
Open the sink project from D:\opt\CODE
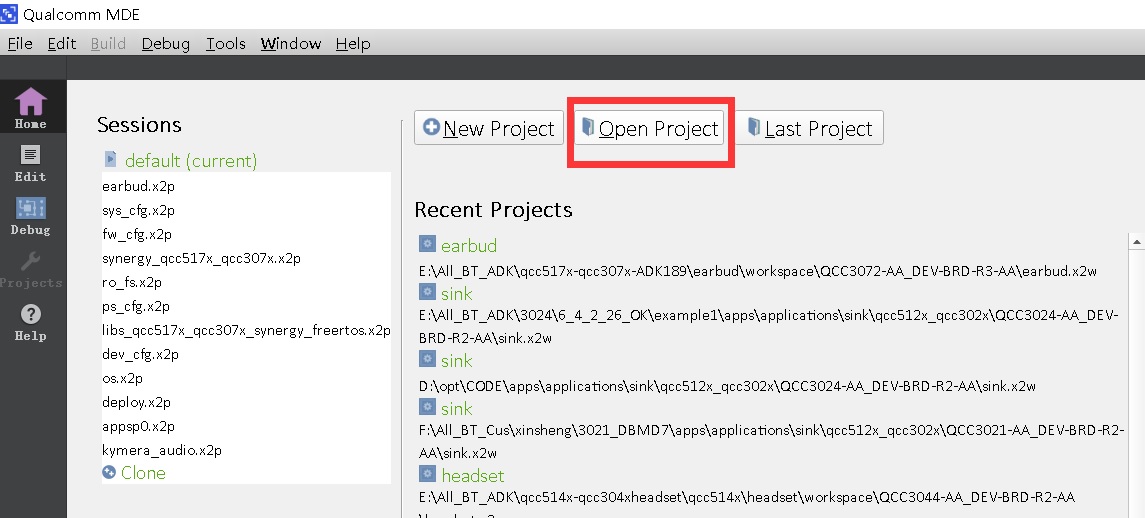pyautogui.click(x=456, y=360)
